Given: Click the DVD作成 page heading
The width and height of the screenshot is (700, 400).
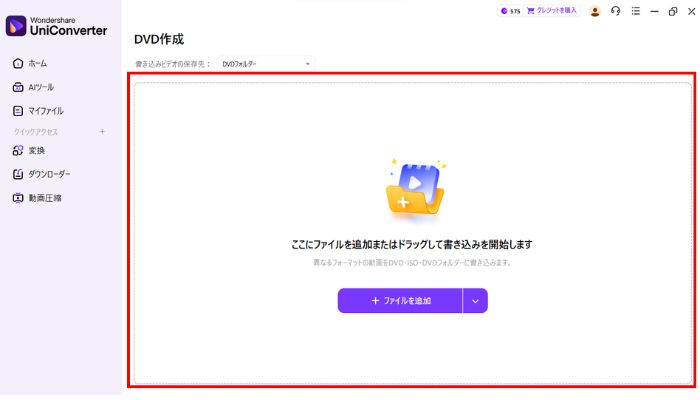Looking at the screenshot, I should pyautogui.click(x=159, y=39).
